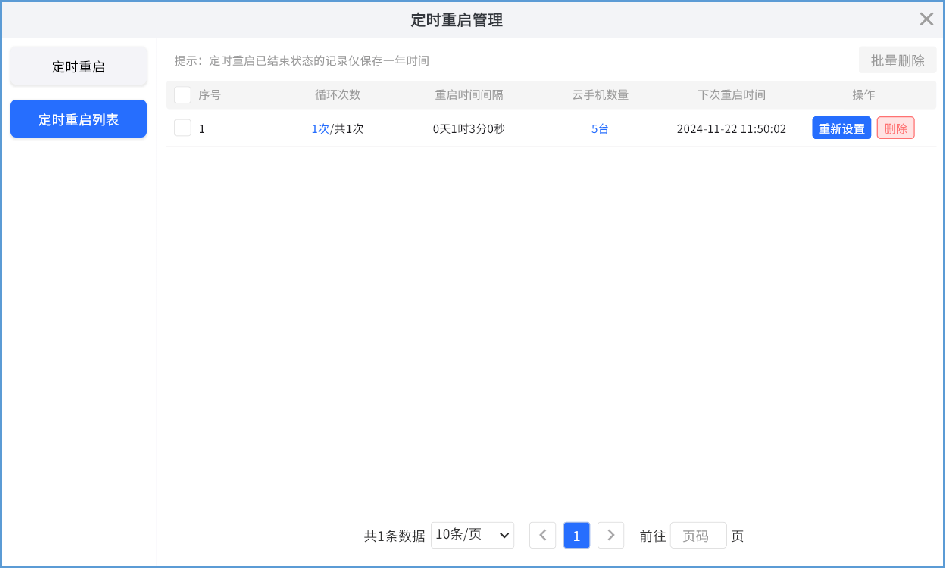The height and width of the screenshot is (568, 945).
Task: Click the 2024-11-22 11:50:02 restart time cell
Action: (731, 129)
